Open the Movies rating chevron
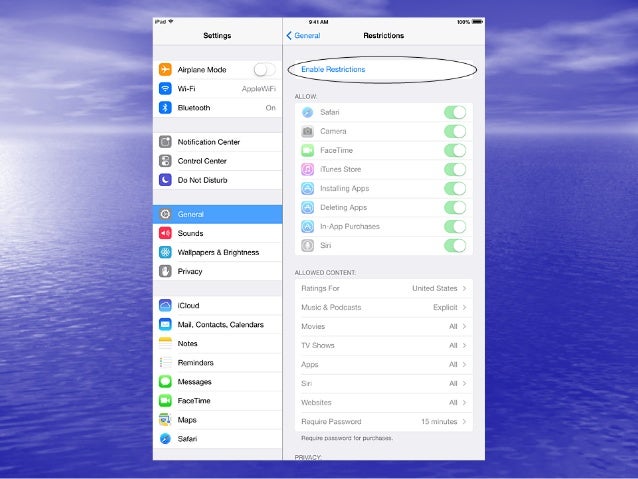Image resolution: width=638 pixels, height=479 pixels. coord(464,326)
